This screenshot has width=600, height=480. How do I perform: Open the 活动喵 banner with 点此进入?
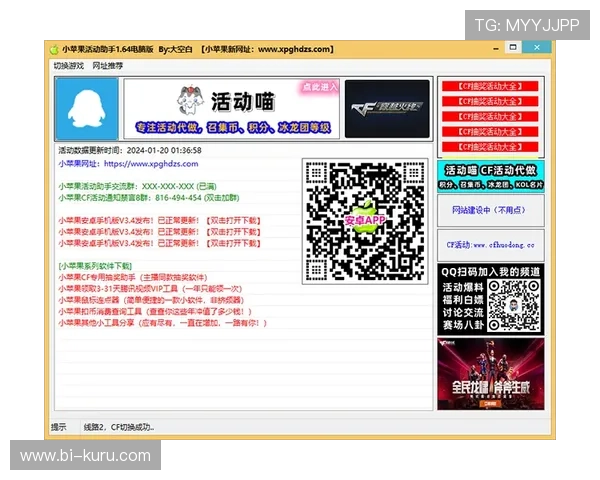point(232,109)
